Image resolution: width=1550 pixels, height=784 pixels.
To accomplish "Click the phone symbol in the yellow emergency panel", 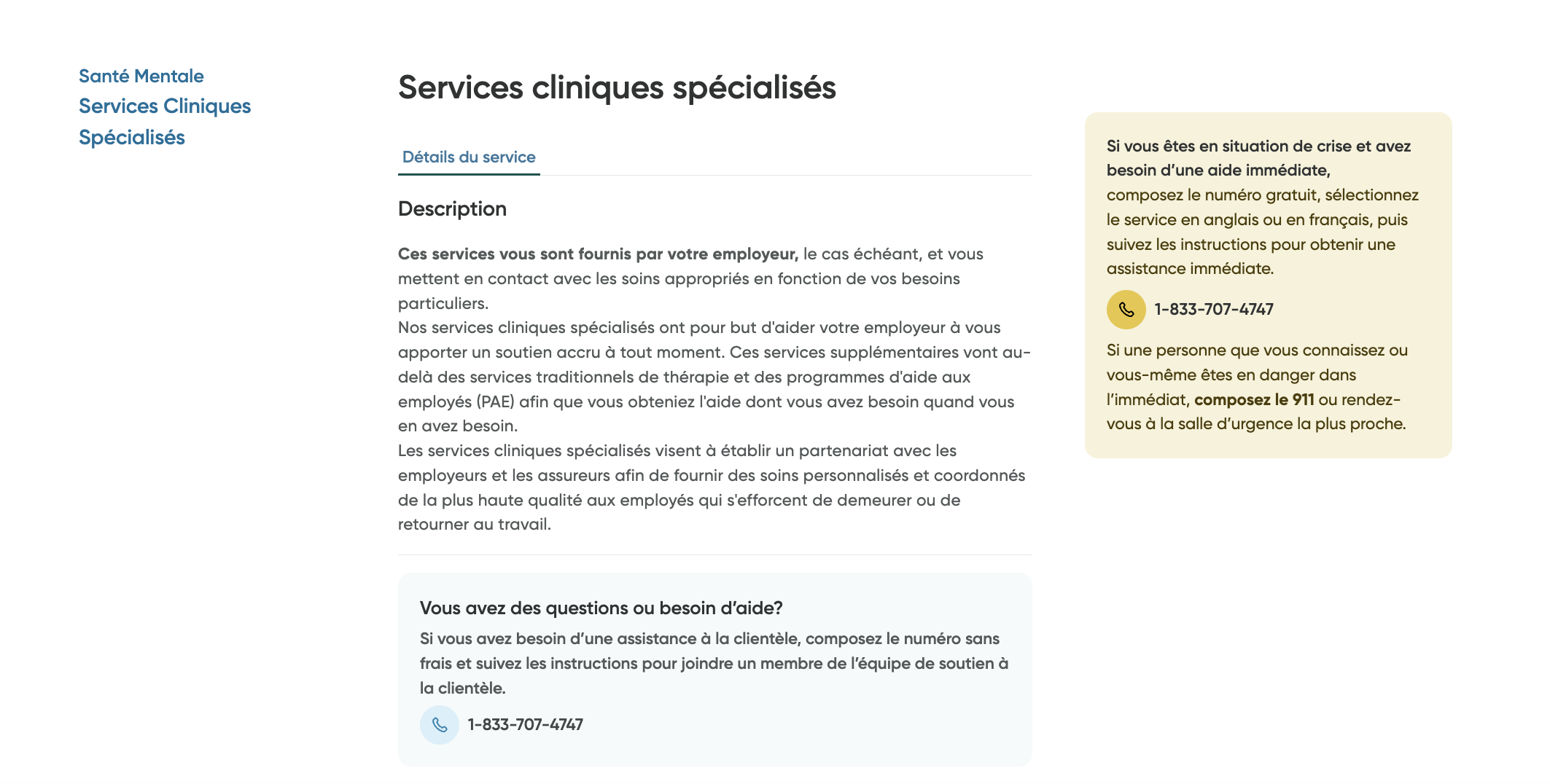I will pos(1126,309).
